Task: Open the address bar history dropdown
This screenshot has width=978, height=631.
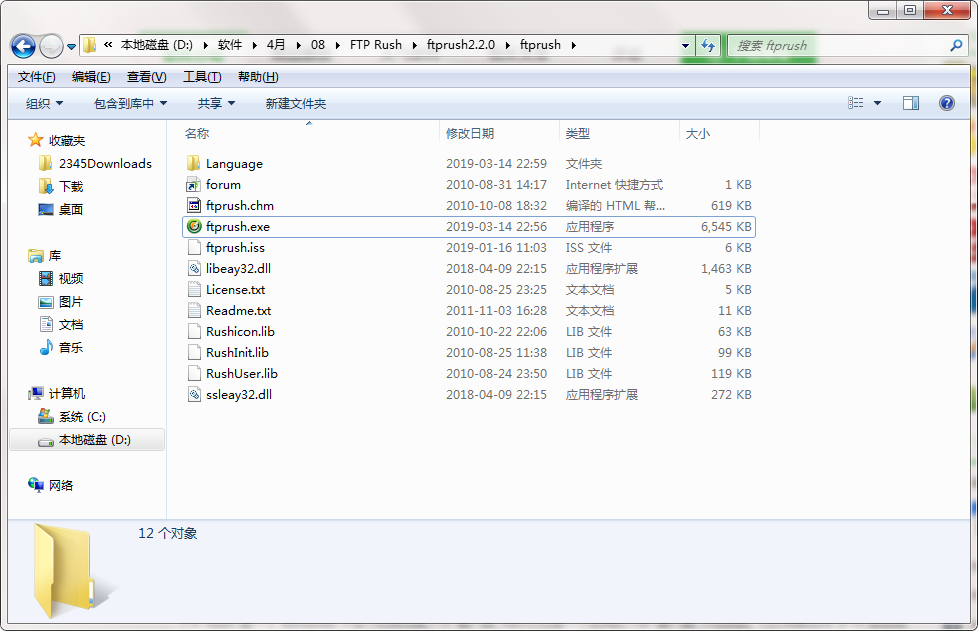Action: click(685, 46)
